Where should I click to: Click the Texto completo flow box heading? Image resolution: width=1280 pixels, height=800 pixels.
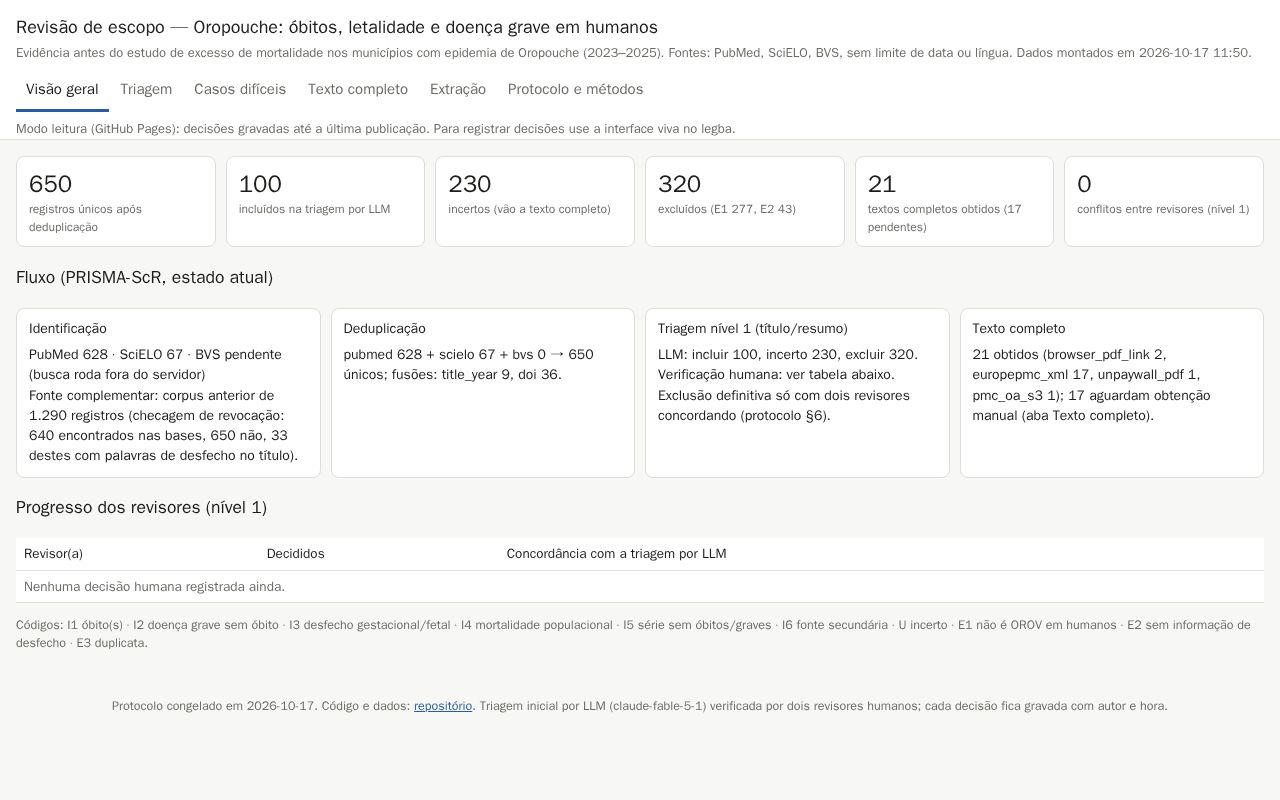(x=1019, y=329)
